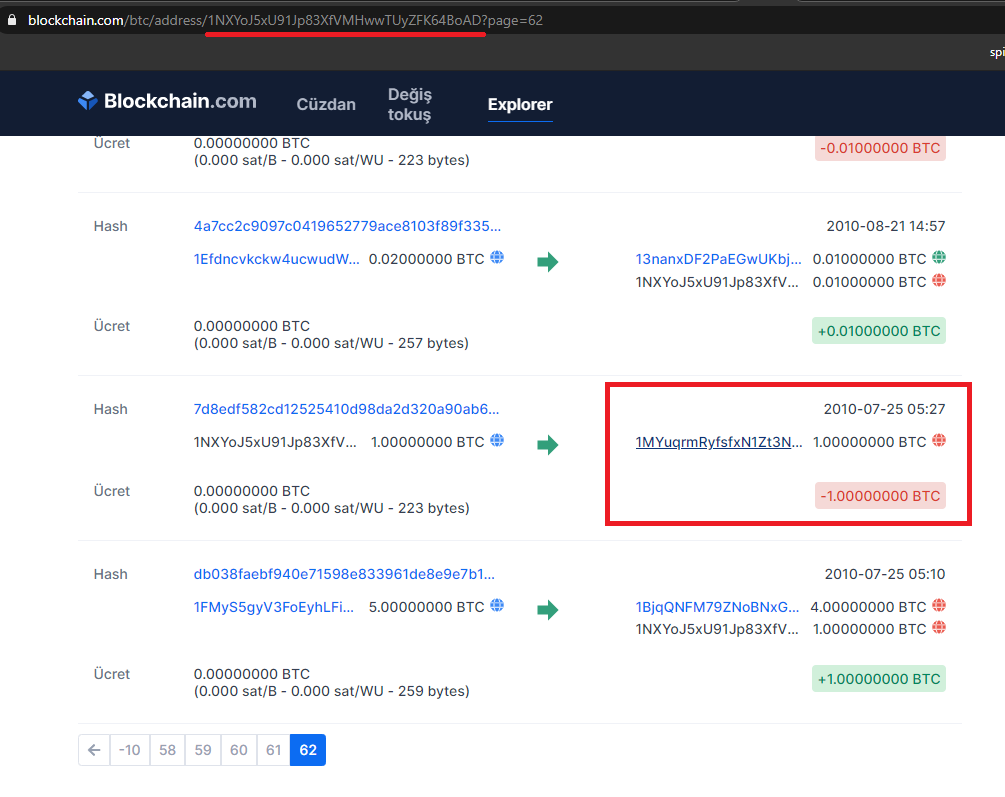This screenshot has width=1005, height=797.
Task: Open address 1BjqQNFM79ZNoBNxG link
Action: [x=717, y=607]
